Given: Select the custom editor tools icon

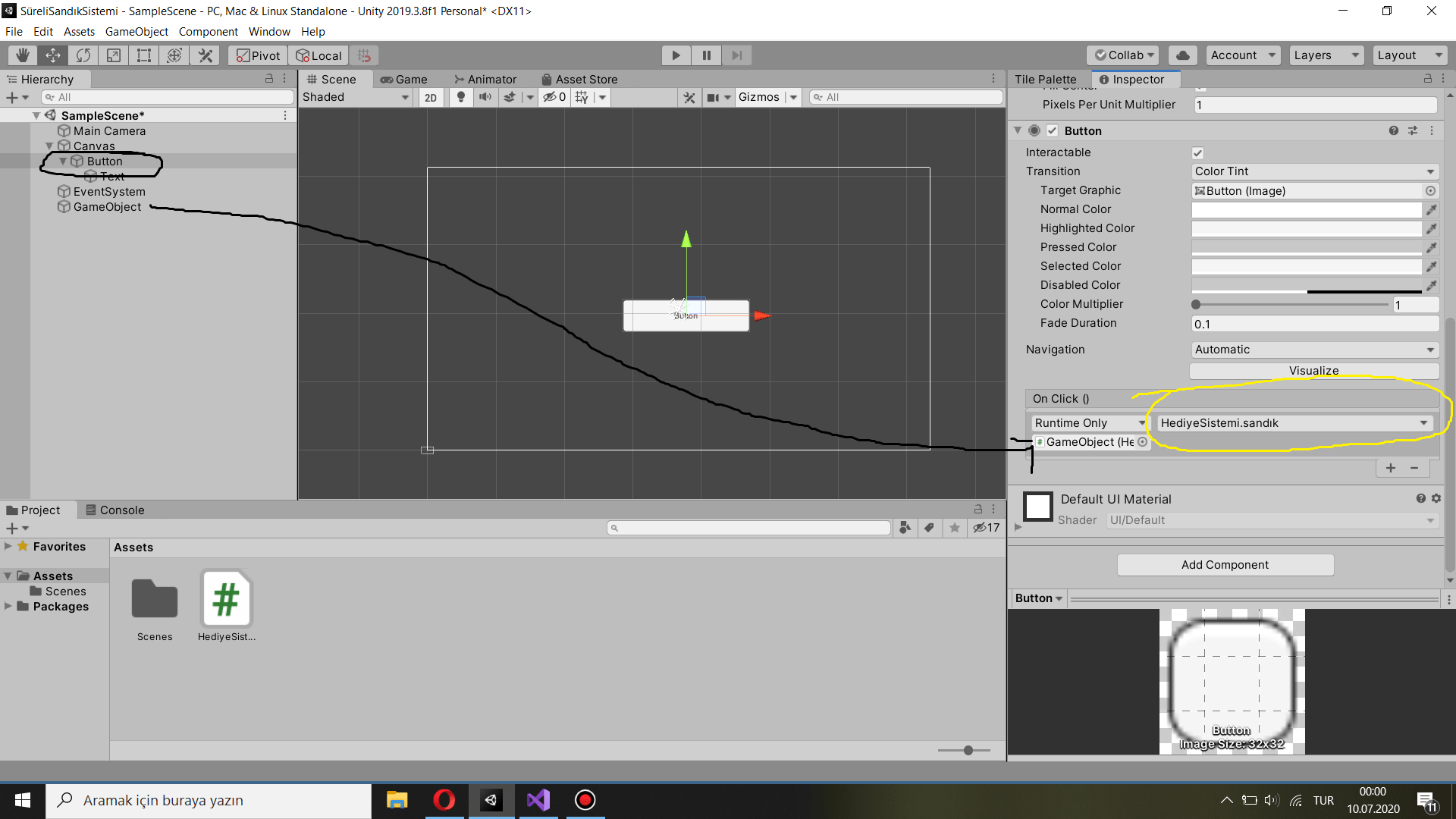Looking at the screenshot, I should tap(206, 55).
